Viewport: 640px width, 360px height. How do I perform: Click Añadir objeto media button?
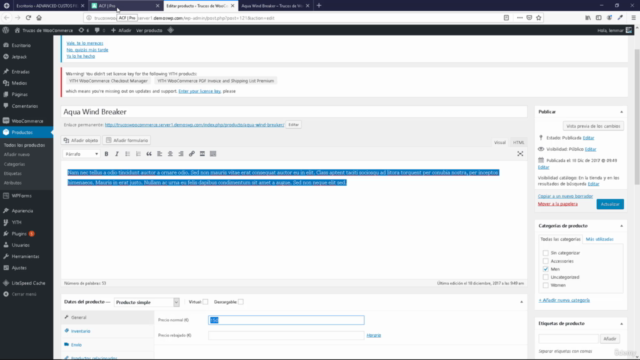81,140
